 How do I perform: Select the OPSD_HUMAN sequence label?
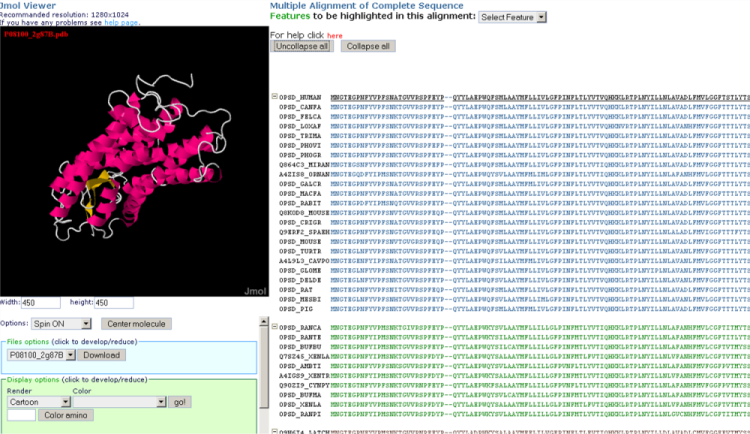pos(300,97)
